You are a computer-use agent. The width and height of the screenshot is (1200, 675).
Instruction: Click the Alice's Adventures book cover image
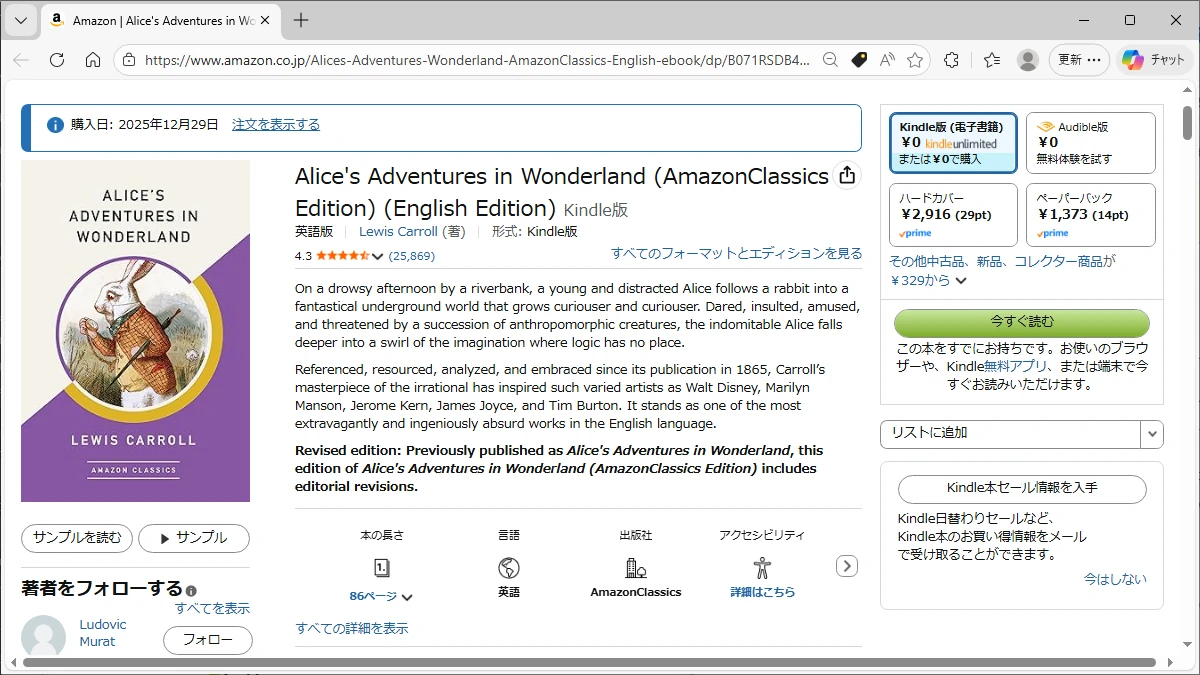[135, 330]
